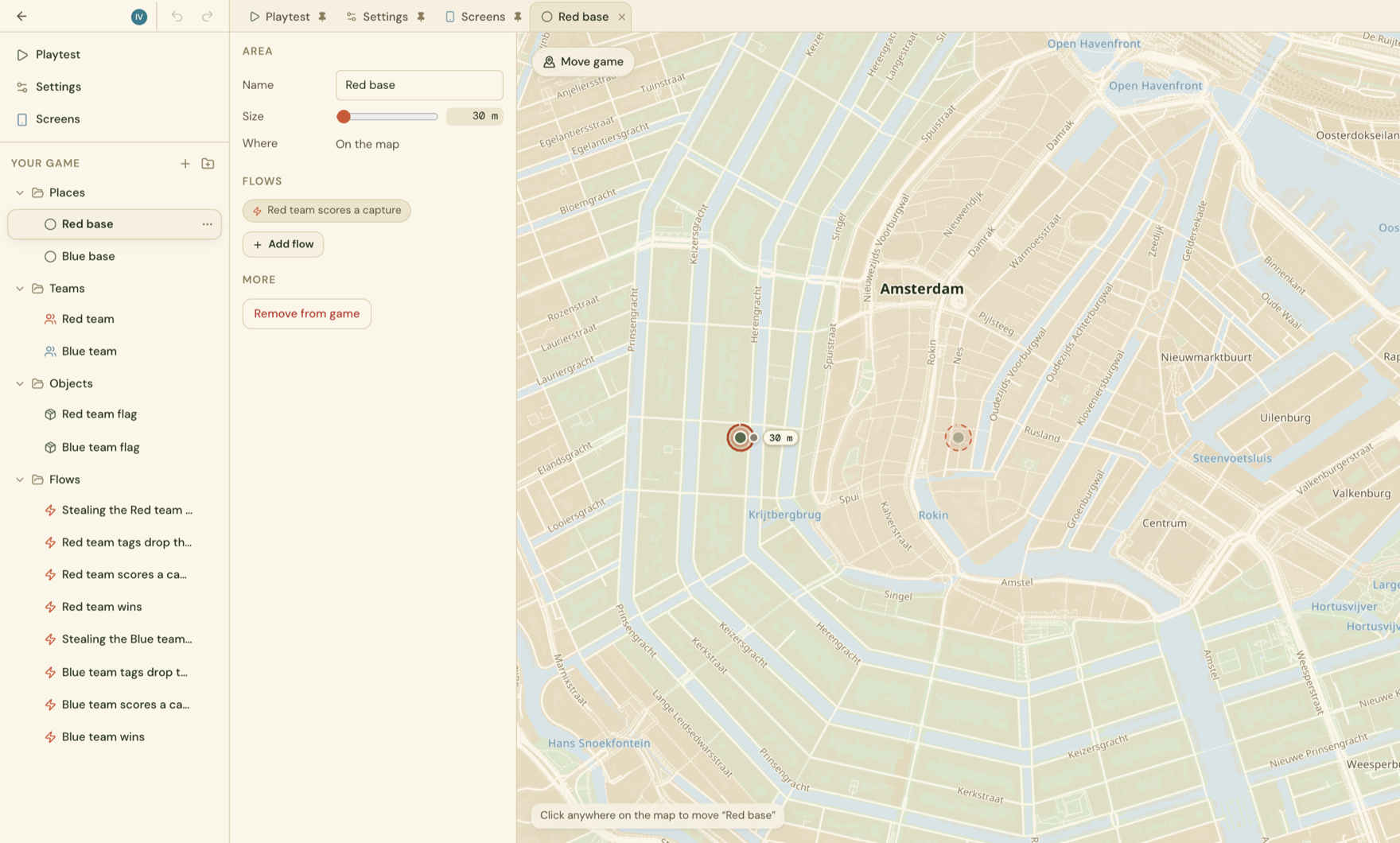
Task: Collapse the Flows folder
Action: click(20, 480)
